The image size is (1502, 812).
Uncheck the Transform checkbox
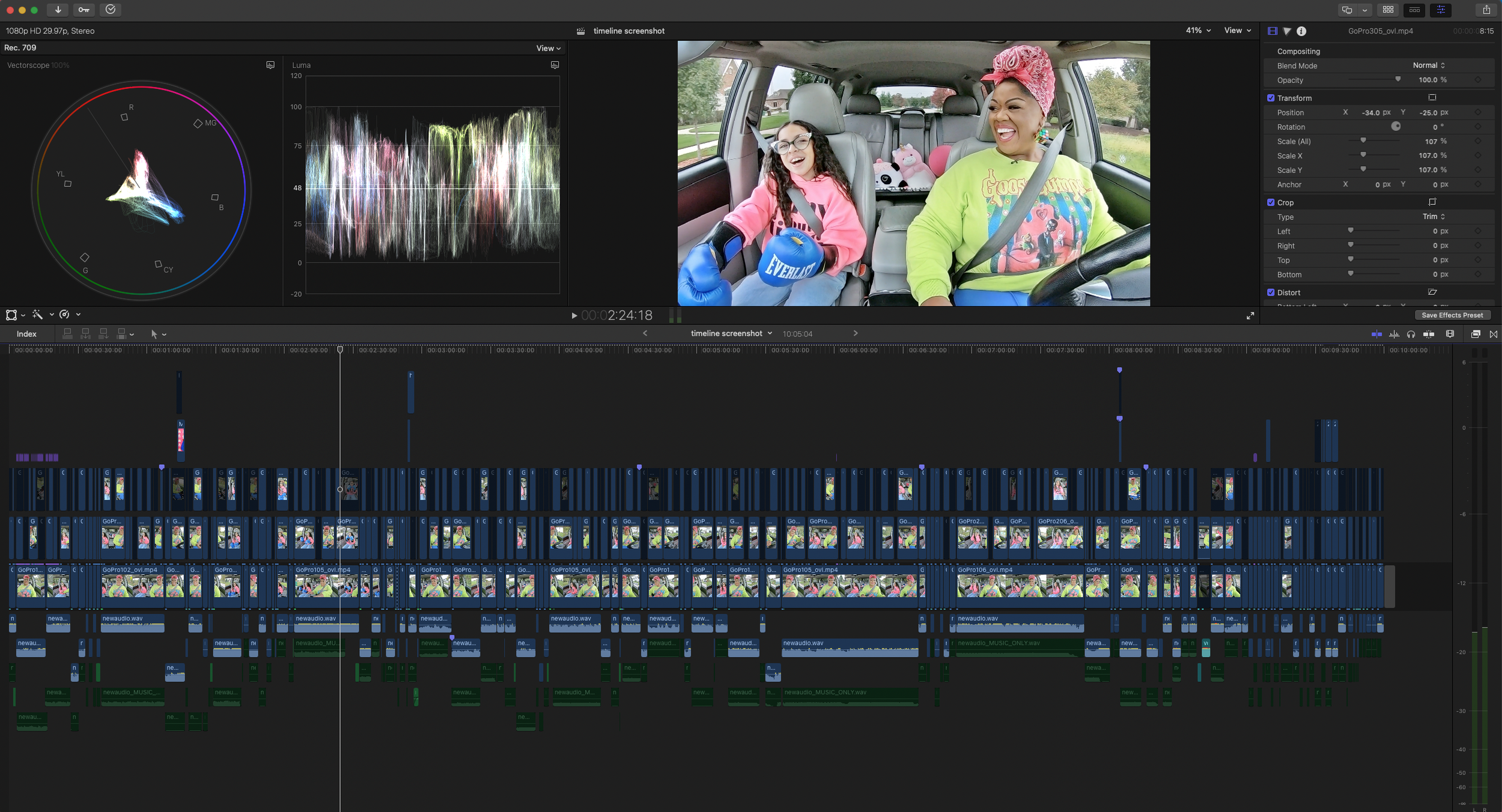[1271, 98]
